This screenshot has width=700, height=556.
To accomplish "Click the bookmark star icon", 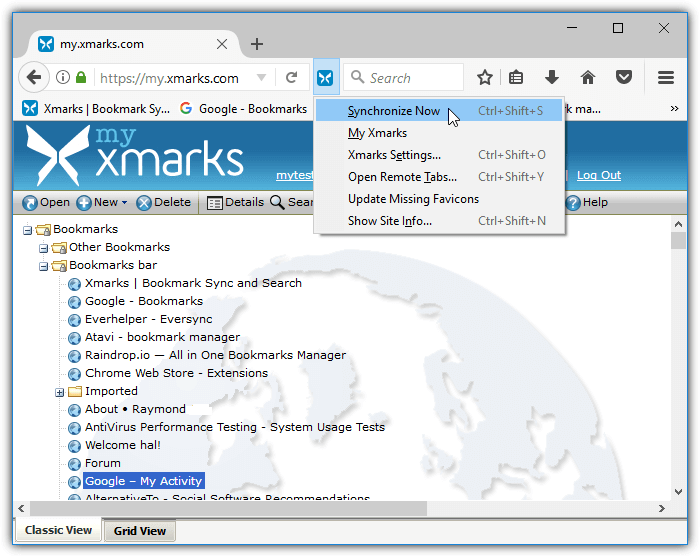I will coord(485,78).
